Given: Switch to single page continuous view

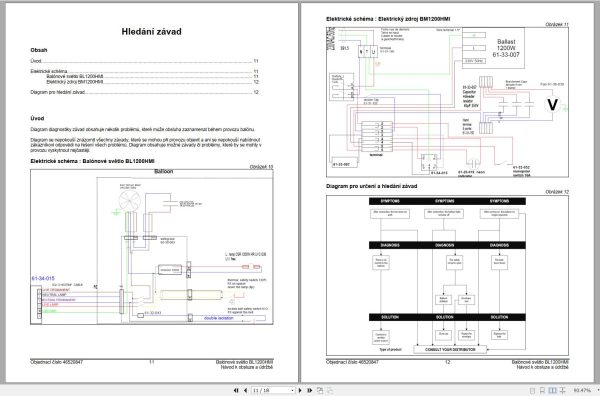Looking at the screenshot, I should [x=542, y=390].
